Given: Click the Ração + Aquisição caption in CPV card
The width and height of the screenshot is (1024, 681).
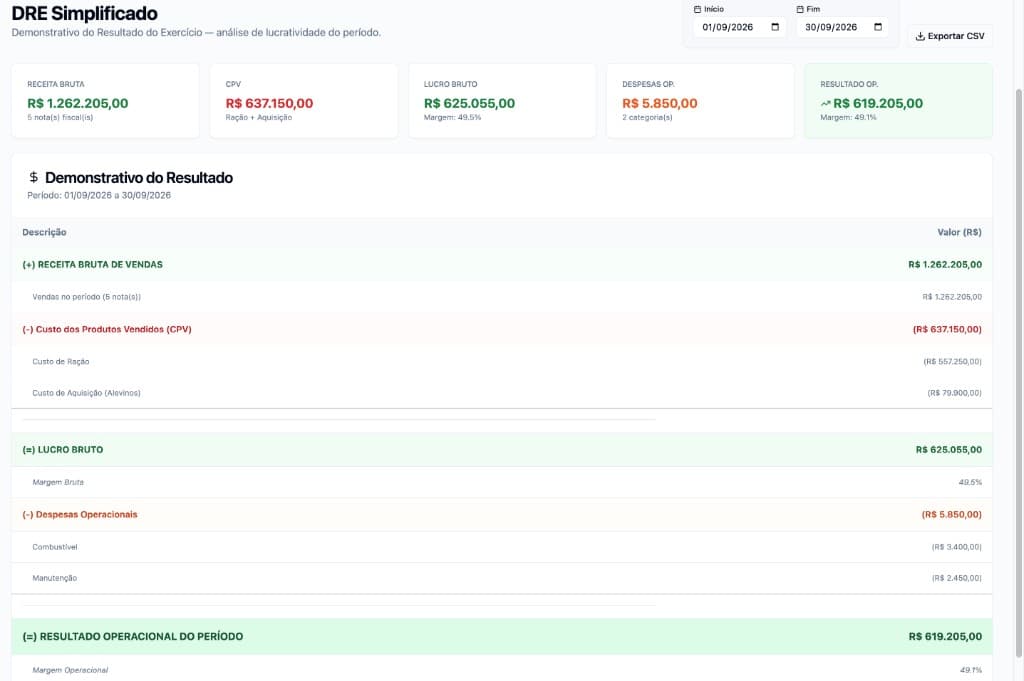Looking at the screenshot, I should tap(259, 118).
